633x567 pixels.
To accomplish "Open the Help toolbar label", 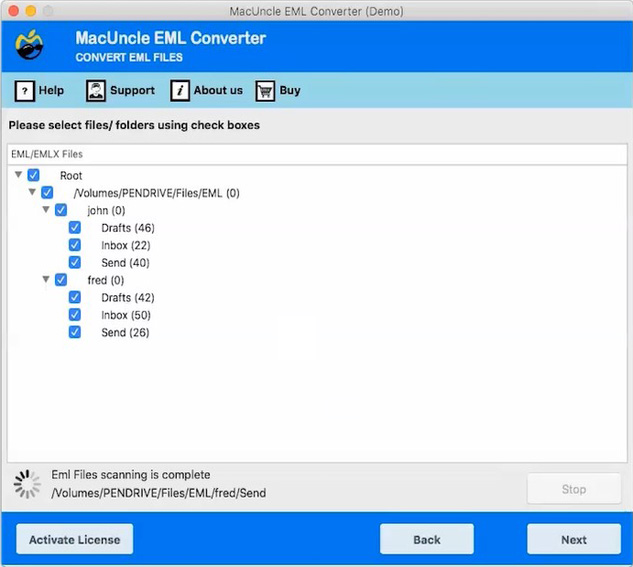I will (51, 90).
